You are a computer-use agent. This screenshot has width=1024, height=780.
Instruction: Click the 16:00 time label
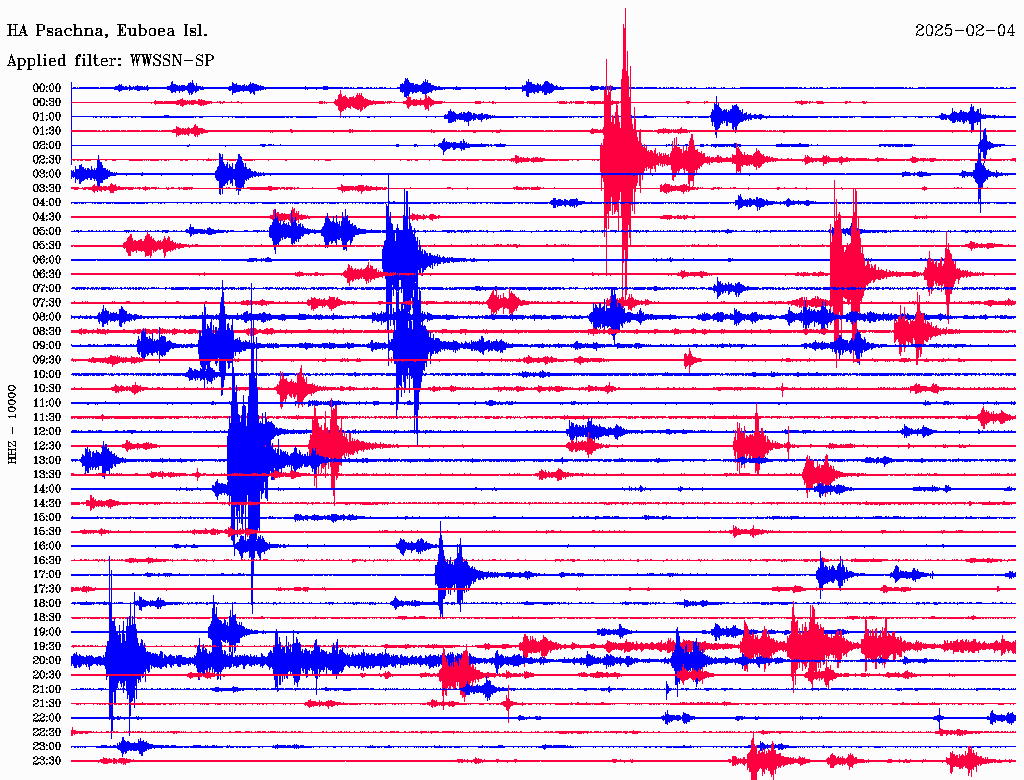(47, 546)
